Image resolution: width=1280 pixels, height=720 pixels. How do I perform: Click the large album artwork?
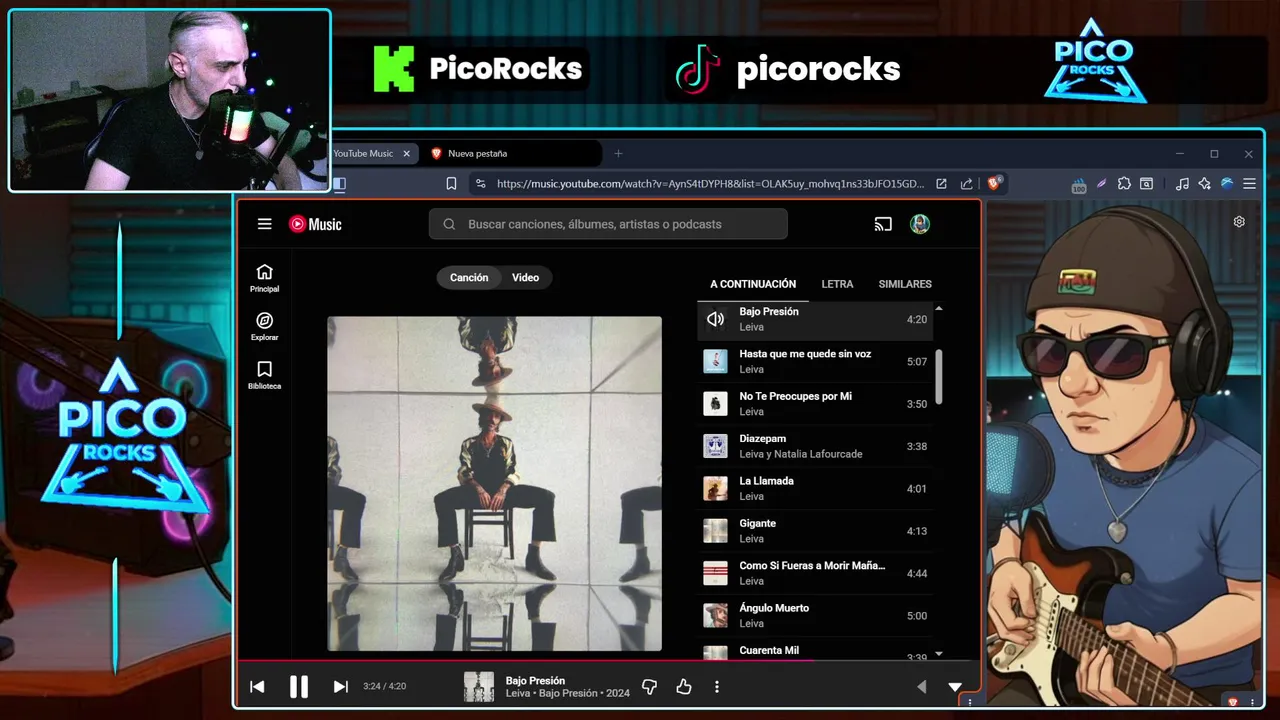pyautogui.click(x=495, y=484)
